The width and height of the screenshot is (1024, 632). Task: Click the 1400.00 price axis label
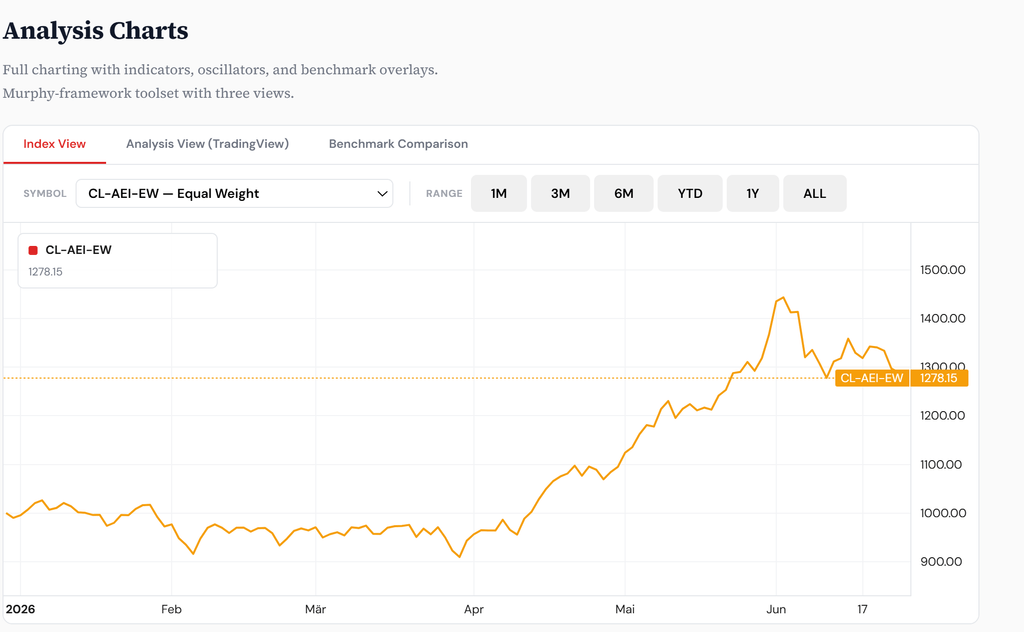942,319
